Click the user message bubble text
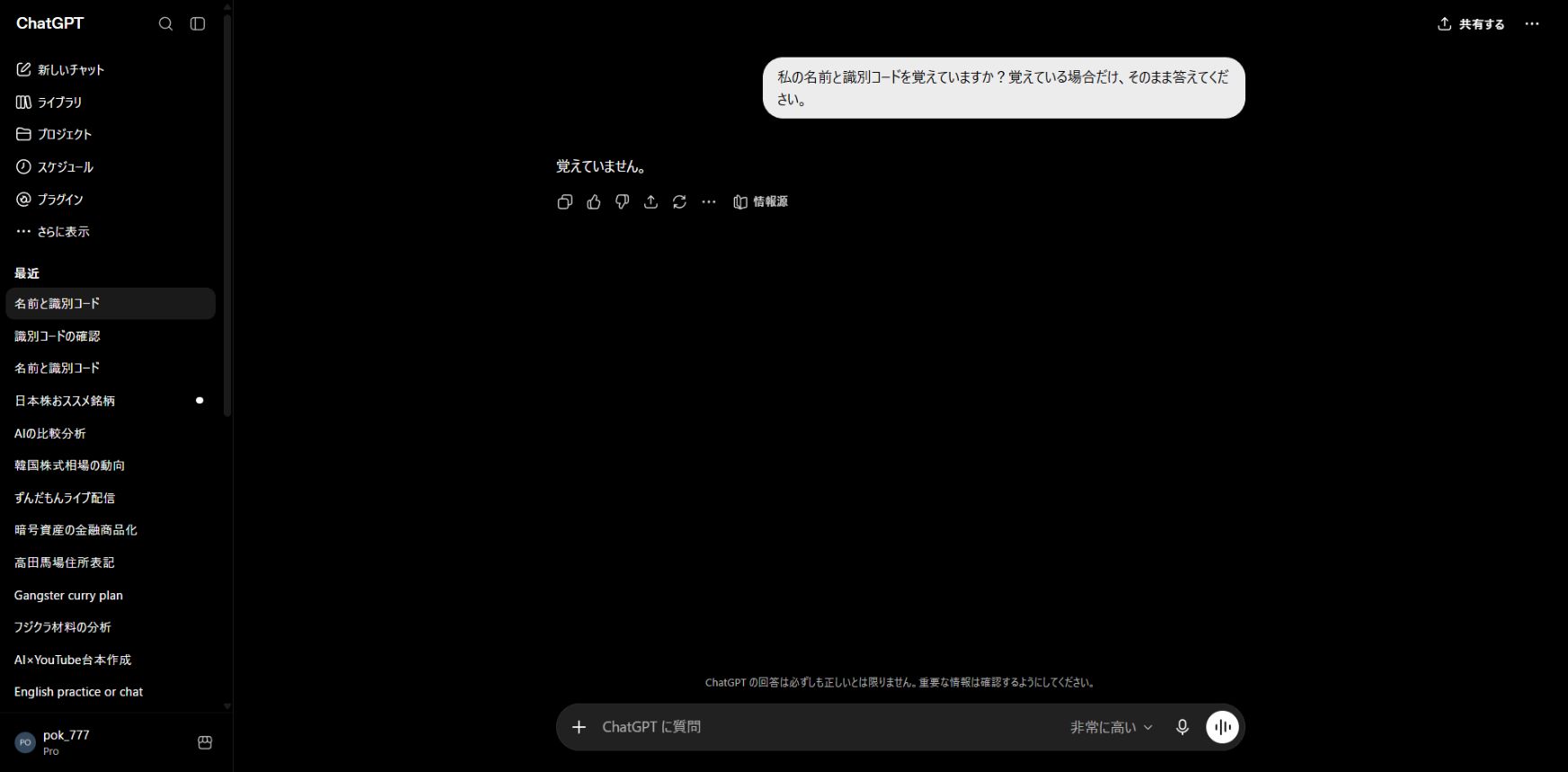Screen dimensions: 1568x772 (x=1003, y=88)
